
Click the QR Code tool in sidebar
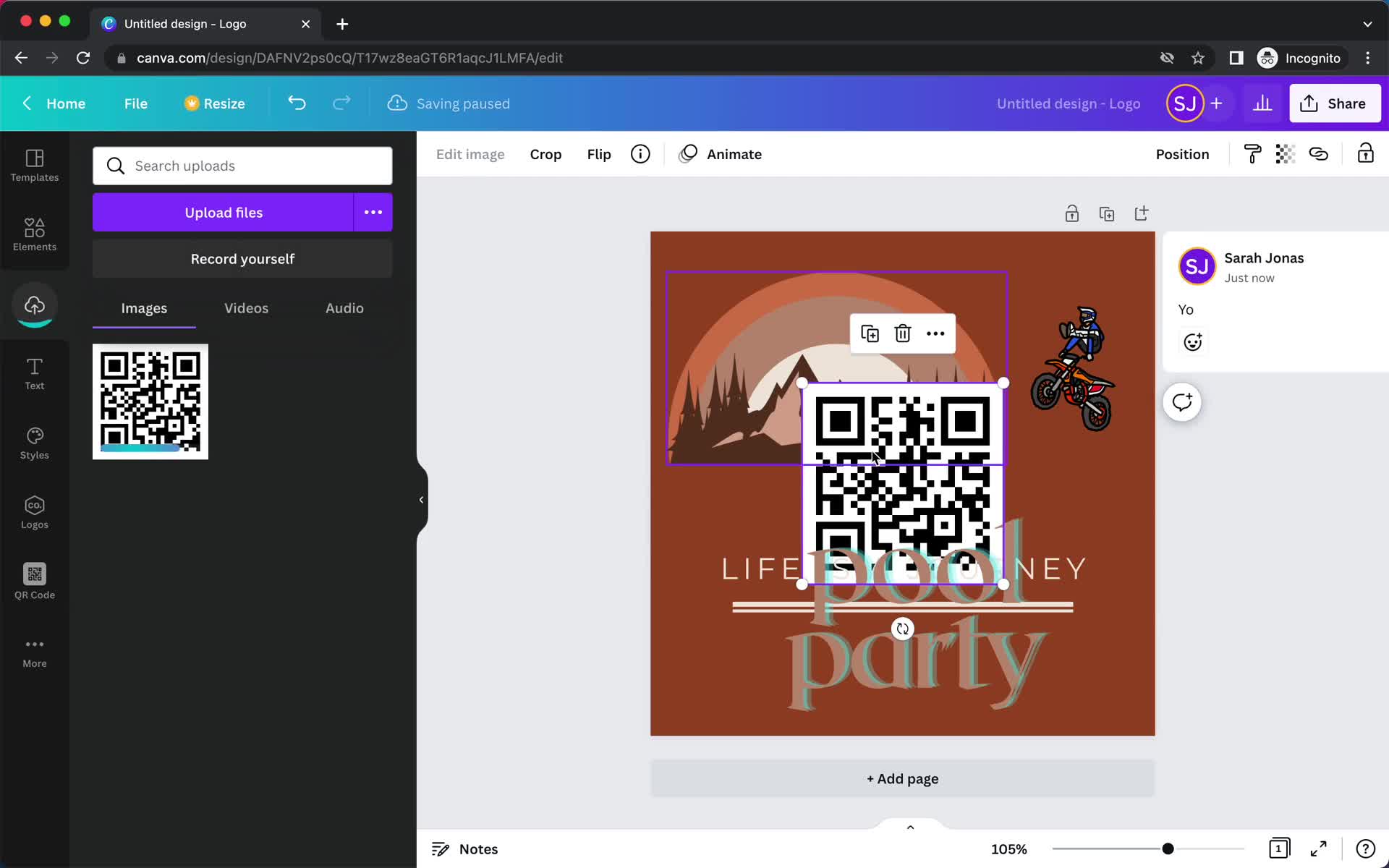[35, 580]
